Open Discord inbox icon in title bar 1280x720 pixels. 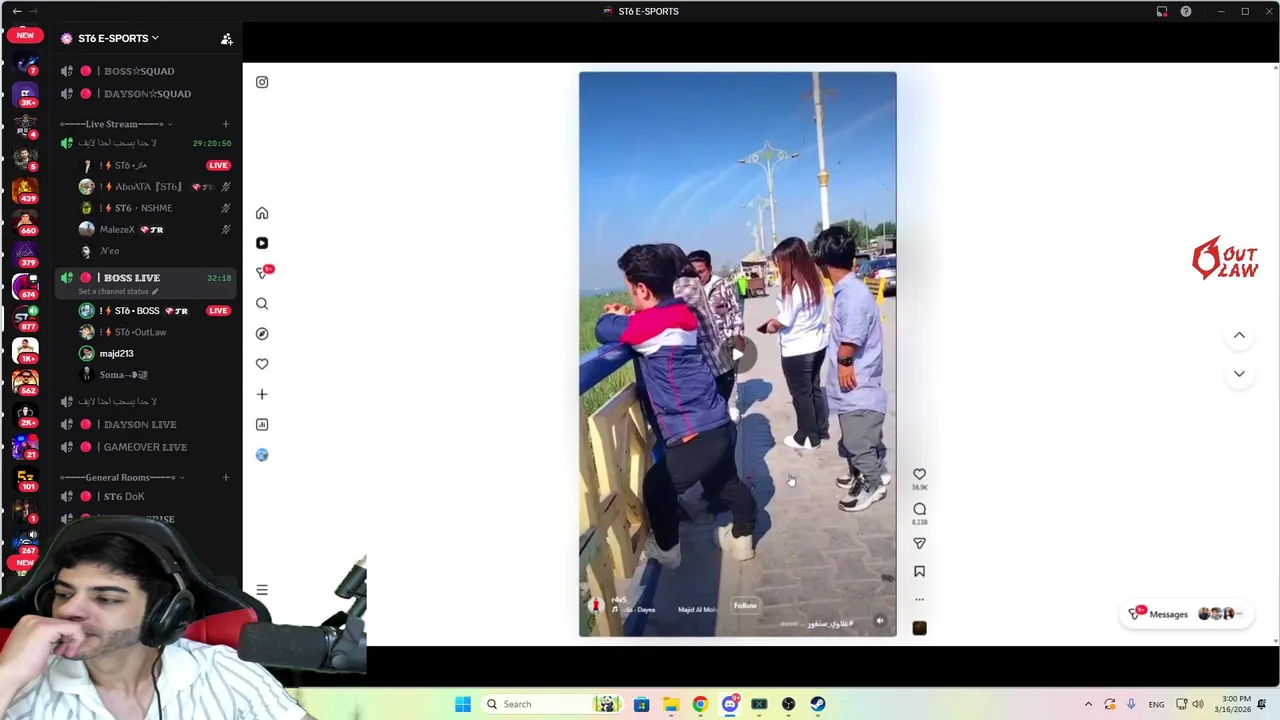[1162, 11]
